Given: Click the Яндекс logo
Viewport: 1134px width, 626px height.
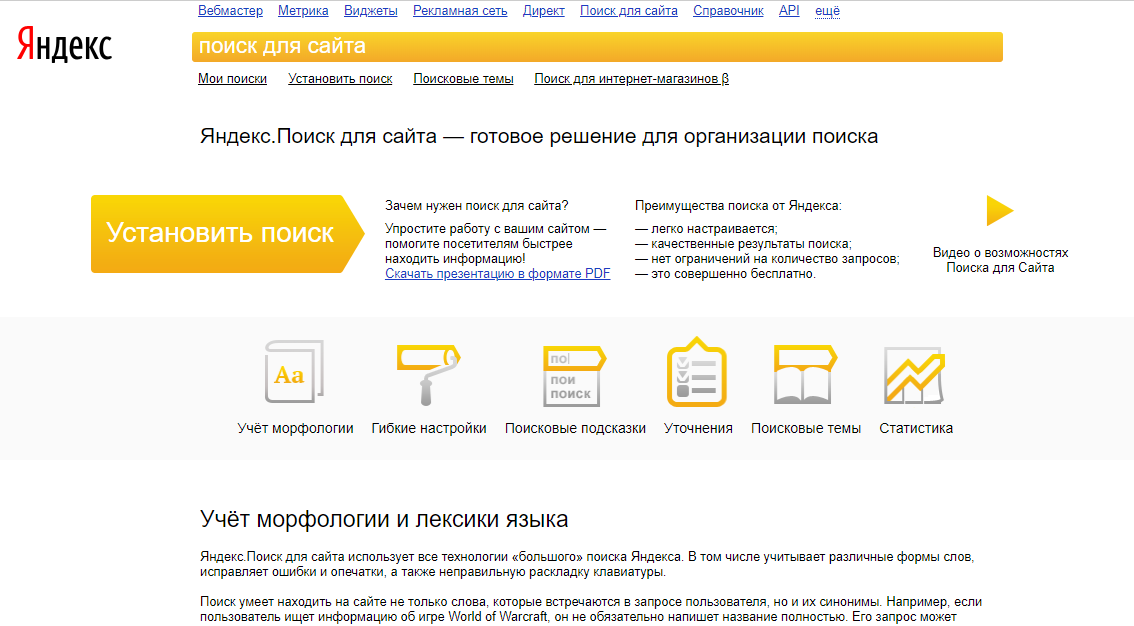Looking at the screenshot, I should point(64,45).
